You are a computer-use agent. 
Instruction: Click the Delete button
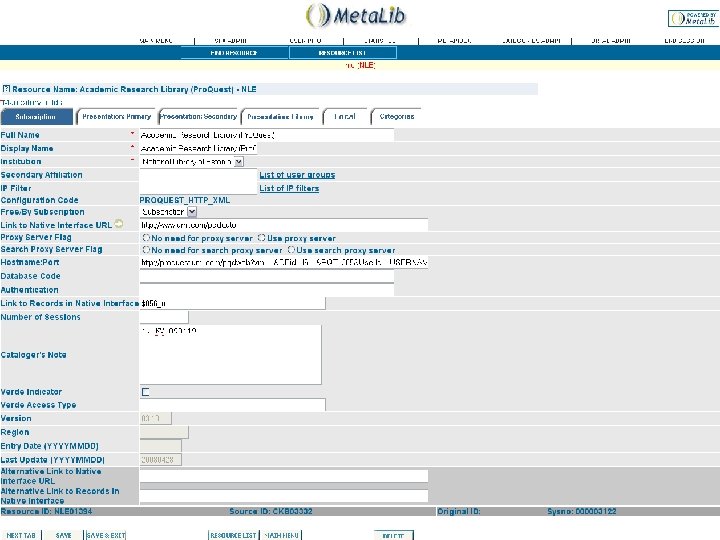pyautogui.click(x=394, y=535)
